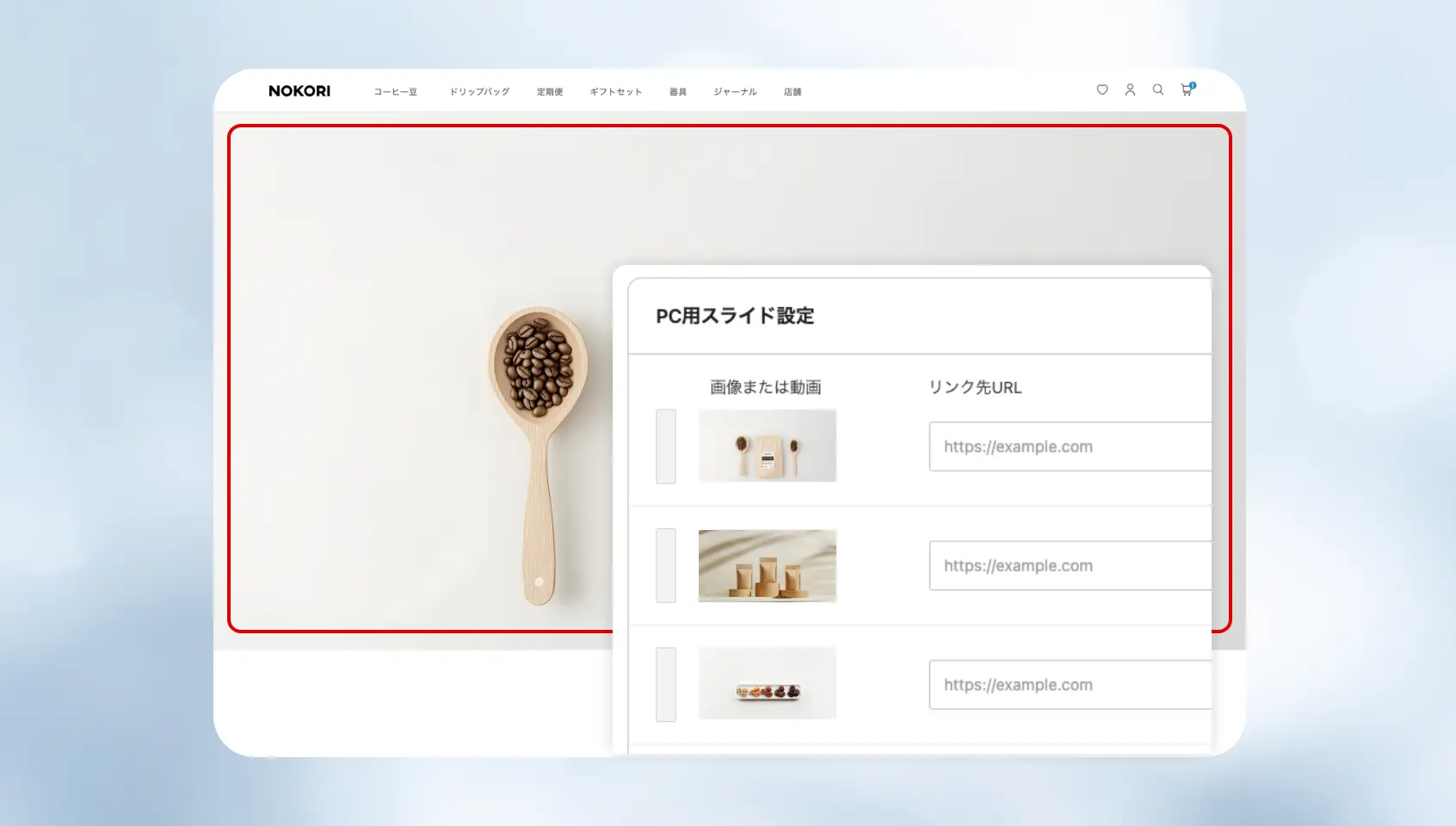
Task: Open the ジャーナル page
Action: [736, 92]
